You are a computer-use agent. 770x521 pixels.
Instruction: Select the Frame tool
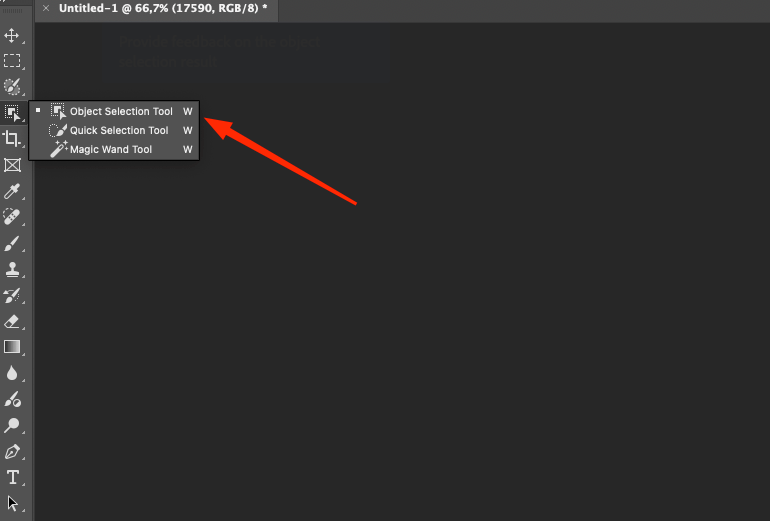[12, 165]
